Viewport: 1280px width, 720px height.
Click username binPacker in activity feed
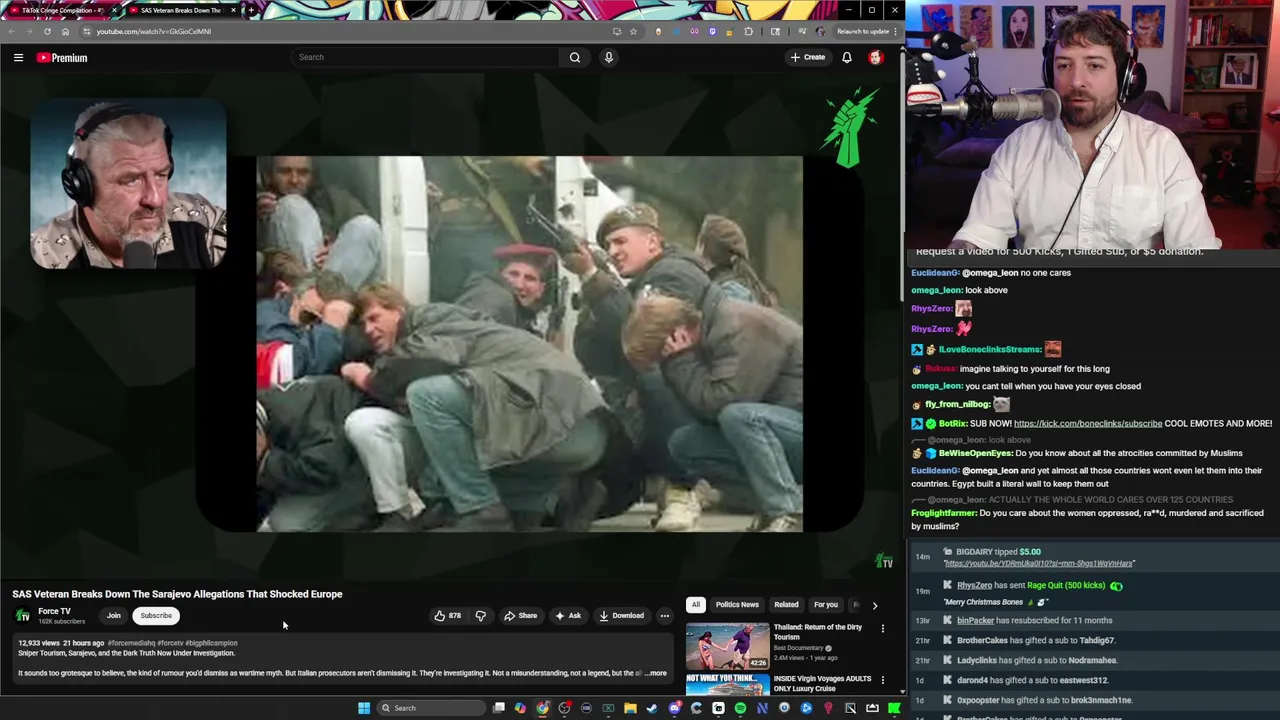(x=975, y=620)
